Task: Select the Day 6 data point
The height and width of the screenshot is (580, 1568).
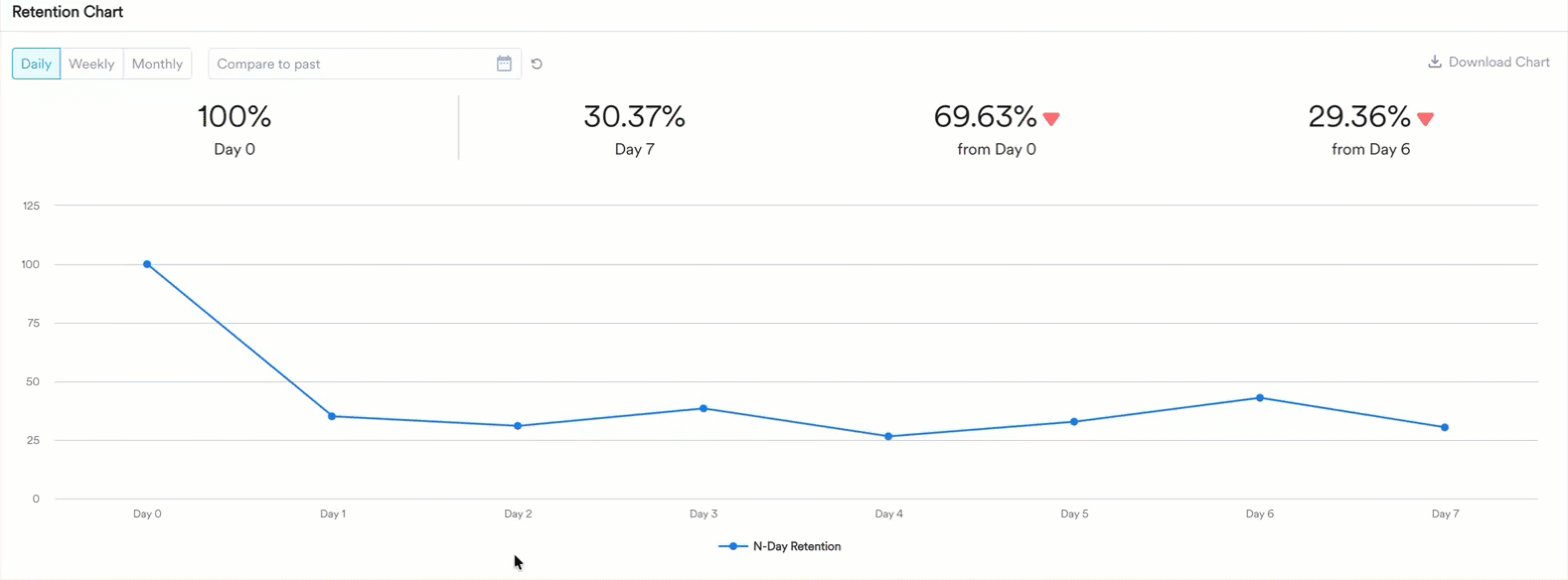Action: click(1260, 398)
